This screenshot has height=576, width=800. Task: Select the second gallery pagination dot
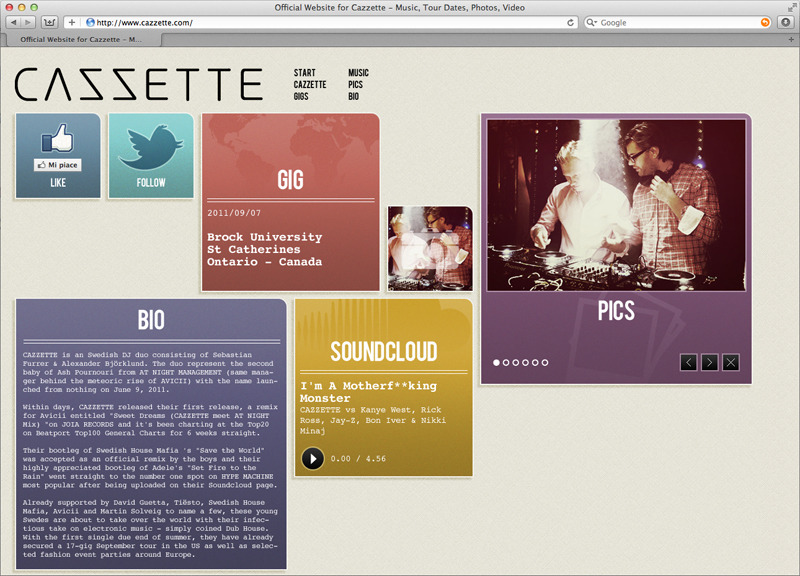(506, 363)
